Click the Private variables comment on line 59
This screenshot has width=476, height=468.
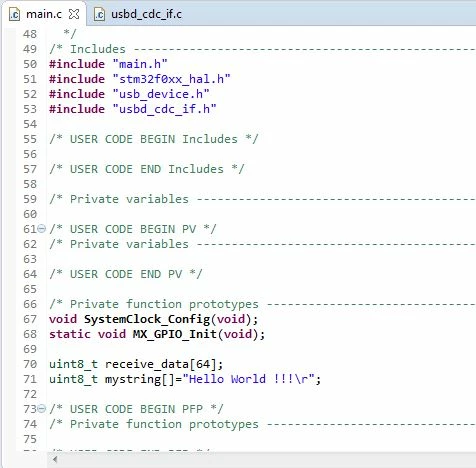click(x=262, y=199)
